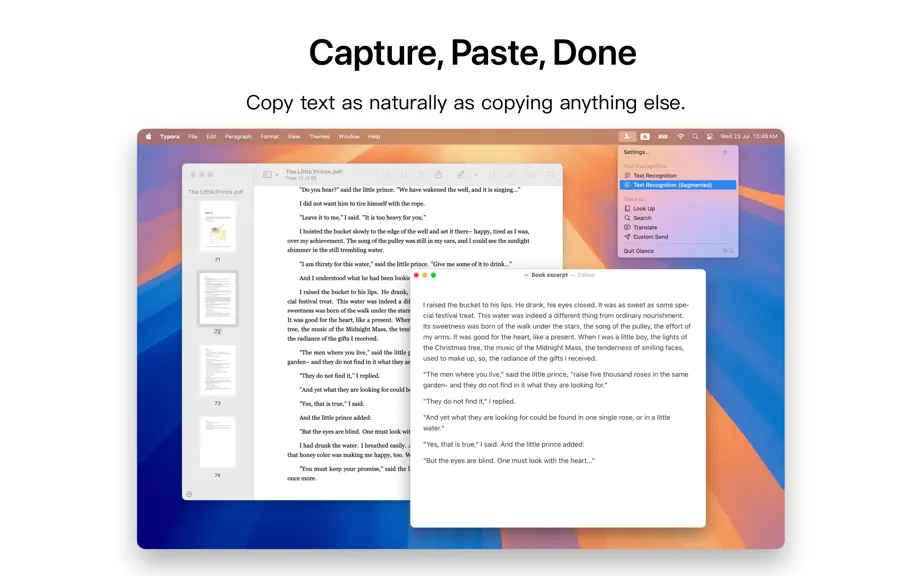Screen dimensions: 922x576
Task: Open the Apple menu
Action: click(x=149, y=136)
